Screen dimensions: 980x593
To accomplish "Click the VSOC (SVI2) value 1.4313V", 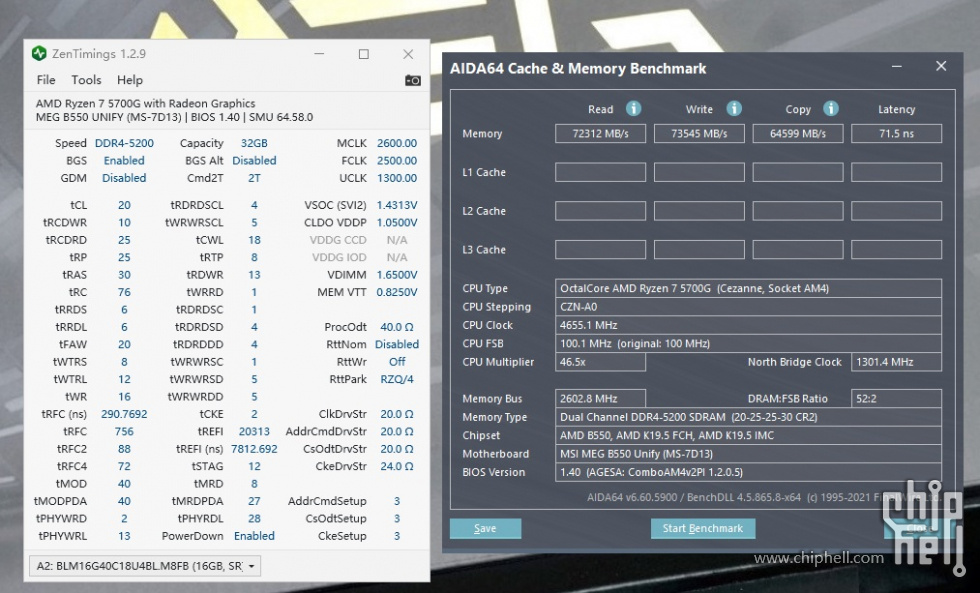I will tap(397, 205).
